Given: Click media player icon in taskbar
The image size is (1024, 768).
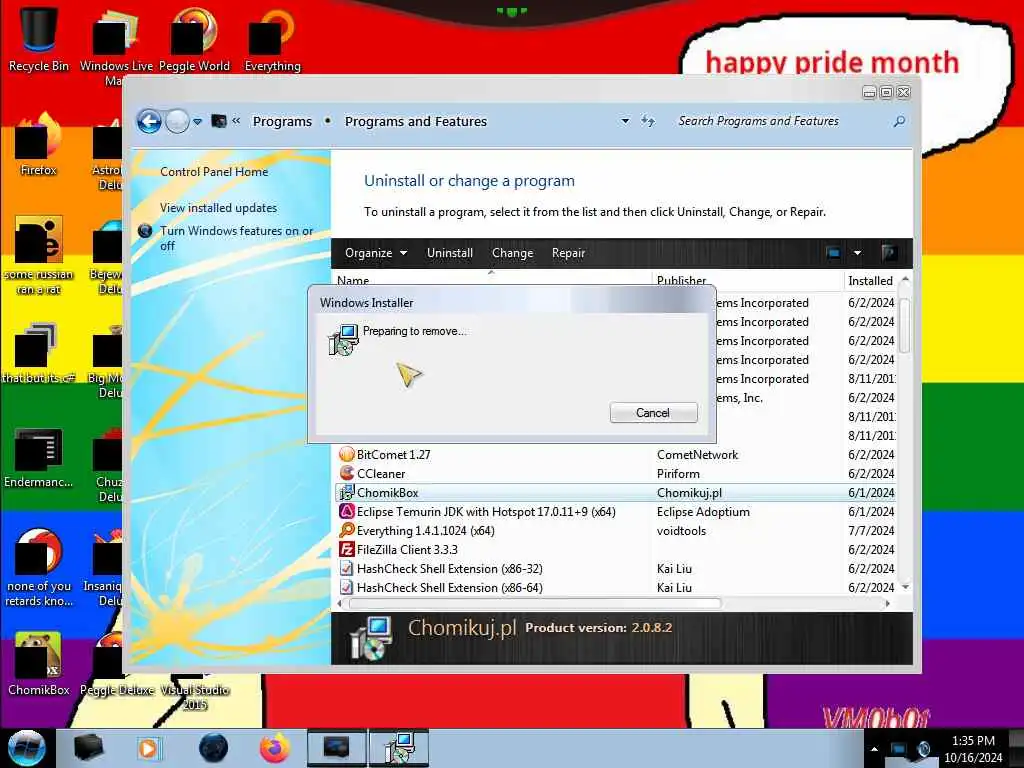Looking at the screenshot, I should coord(148,748).
